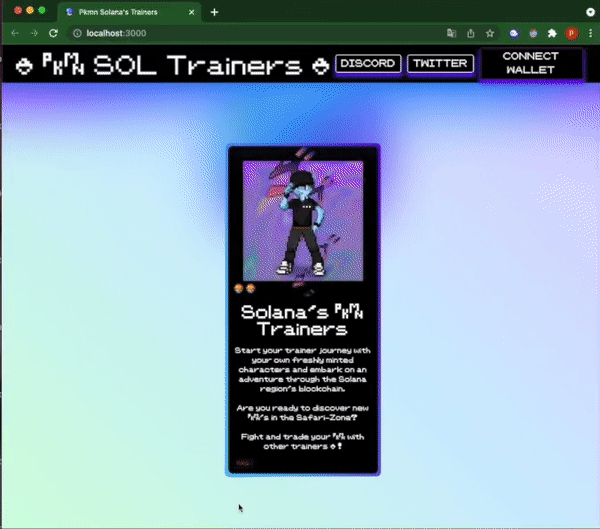Viewport: 600px width, 529px height.
Task: Click the 'Start your trainer journey' paragraph
Action: tap(302, 369)
